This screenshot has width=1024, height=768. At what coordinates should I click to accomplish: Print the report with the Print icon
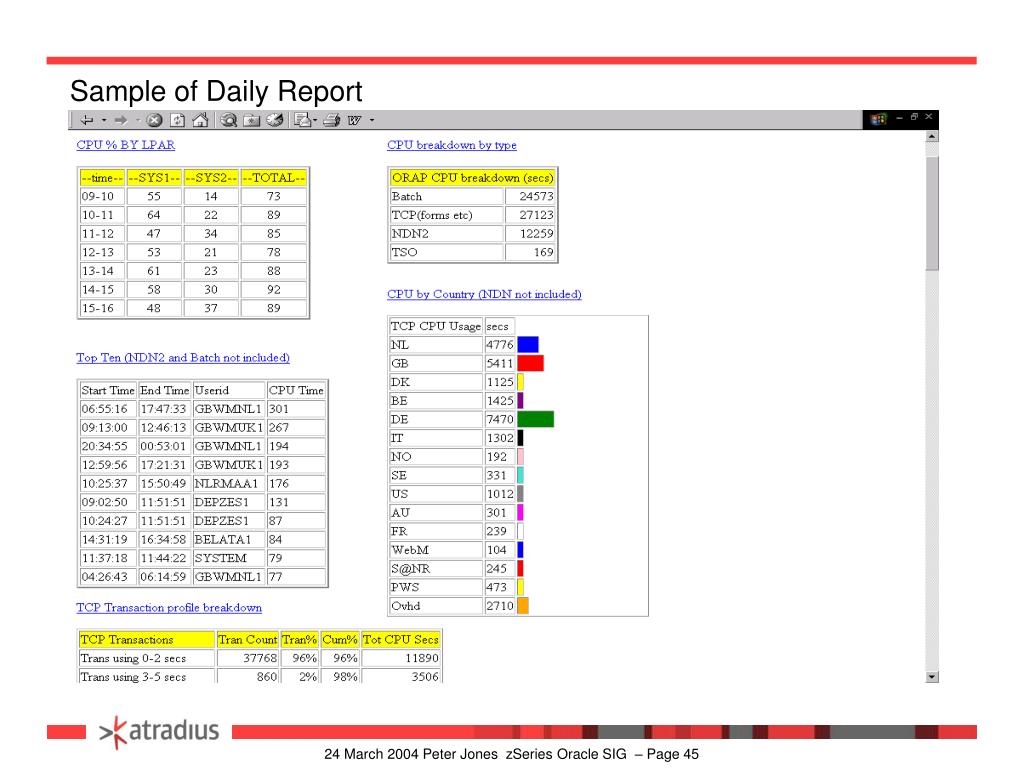click(332, 120)
